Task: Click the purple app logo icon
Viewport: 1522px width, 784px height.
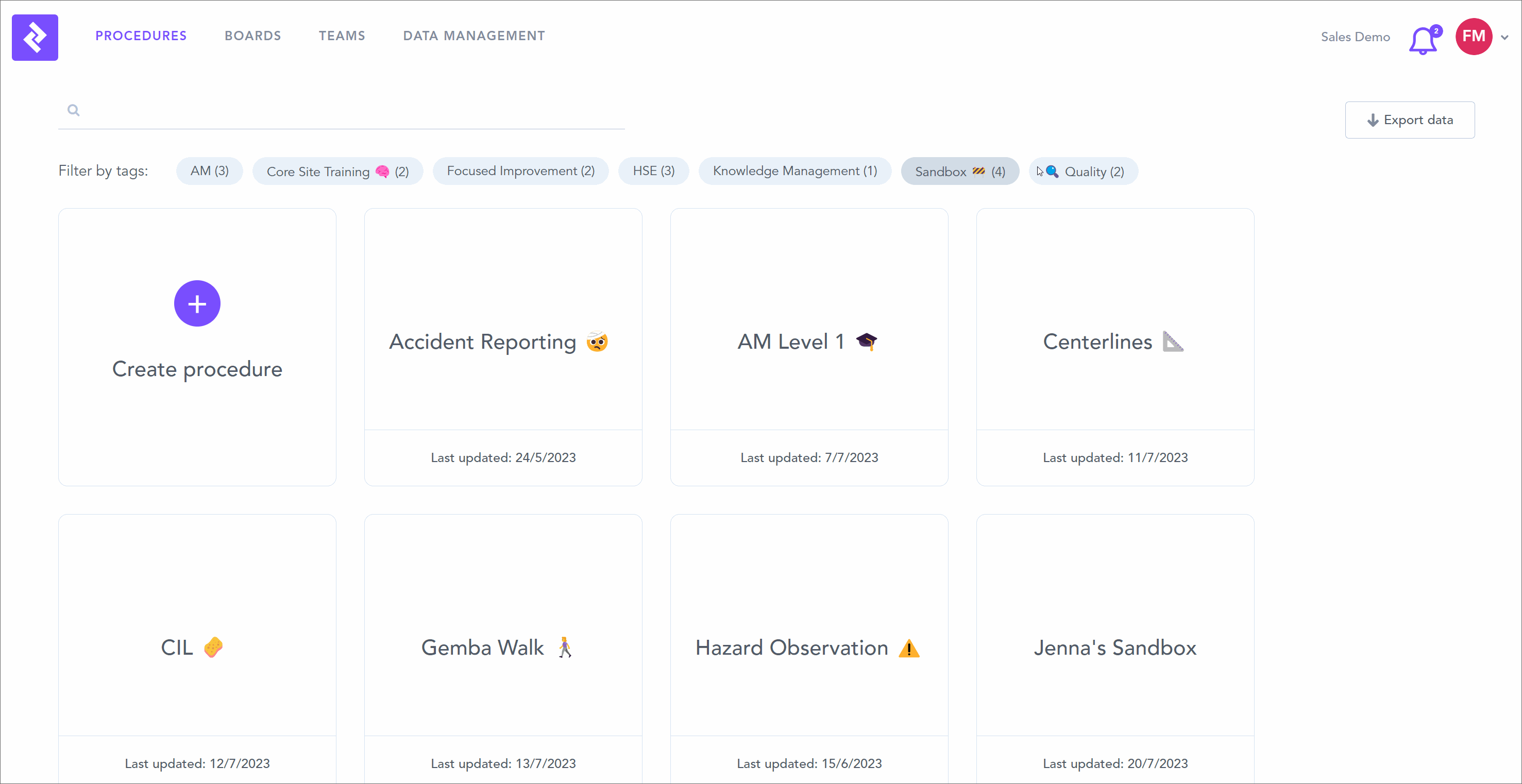Action: 35,37
